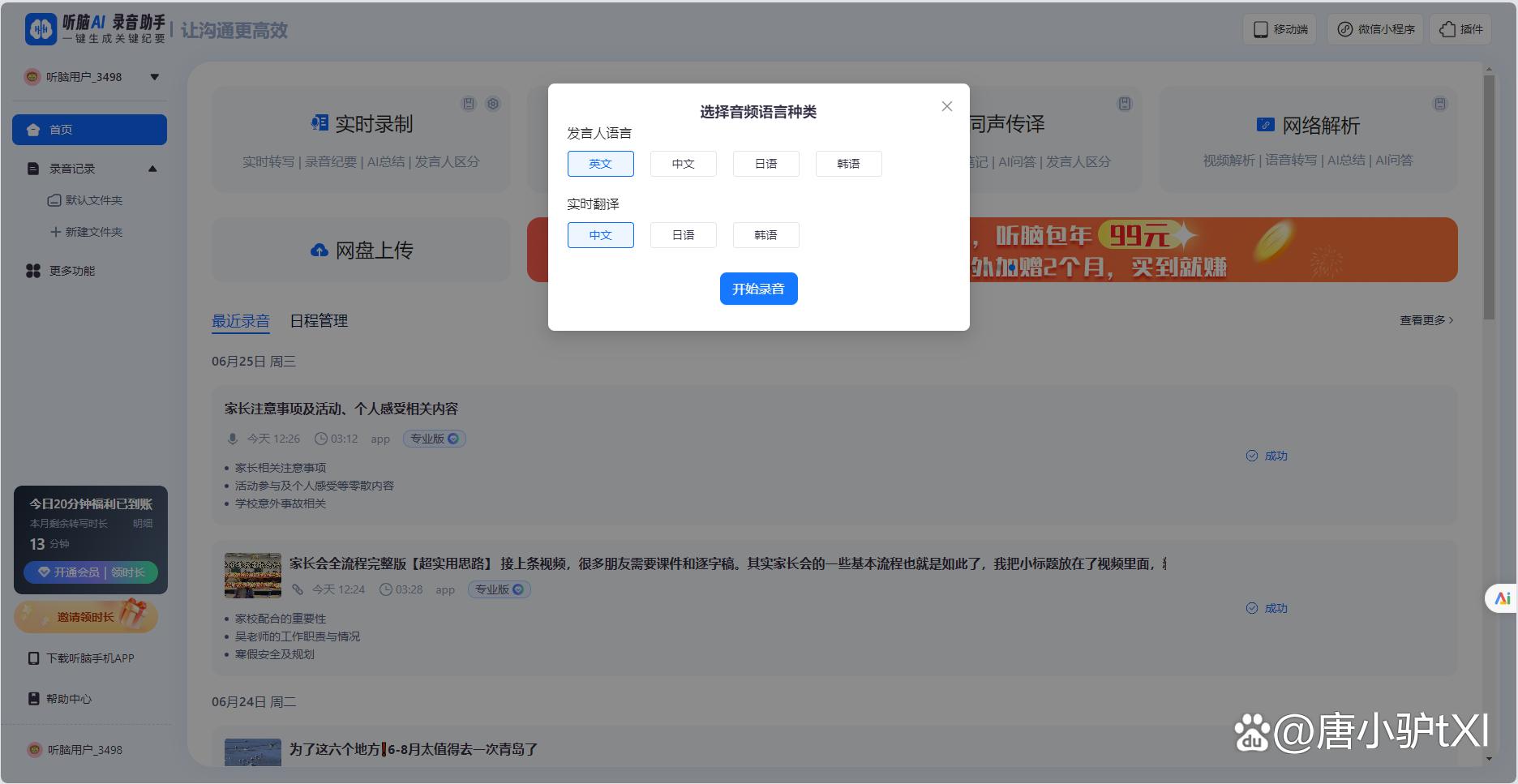Image resolution: width=1518 pixels, height=784 pixels.
Task: Select 中文 under 发言人语言
Action: click(684, 164)
